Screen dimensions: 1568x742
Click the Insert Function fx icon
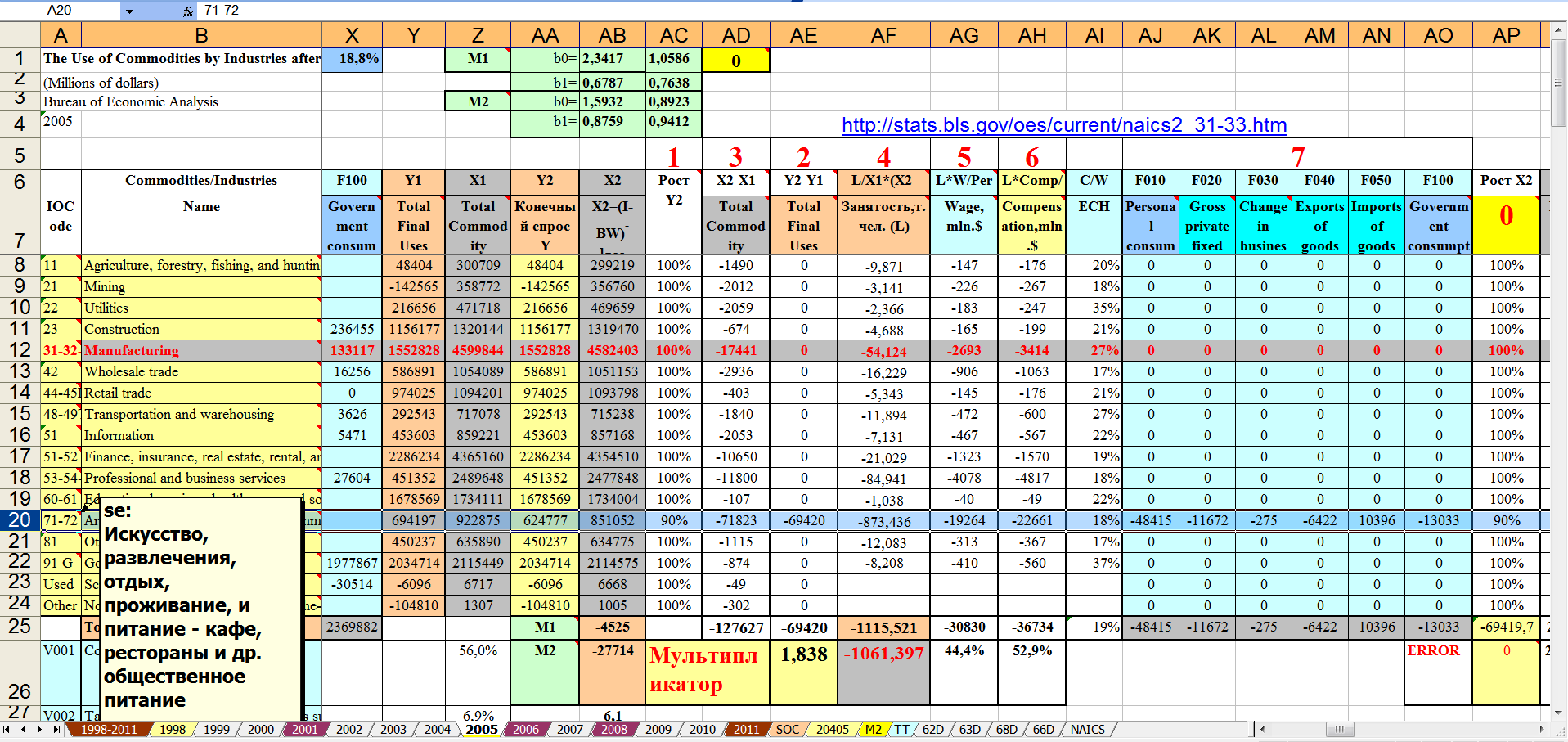(x=187, y=11)
